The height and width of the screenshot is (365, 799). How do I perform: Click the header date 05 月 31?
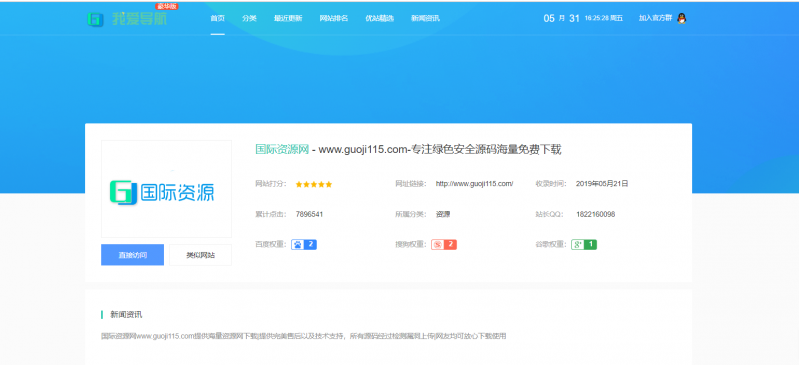[x=562, y=18]
